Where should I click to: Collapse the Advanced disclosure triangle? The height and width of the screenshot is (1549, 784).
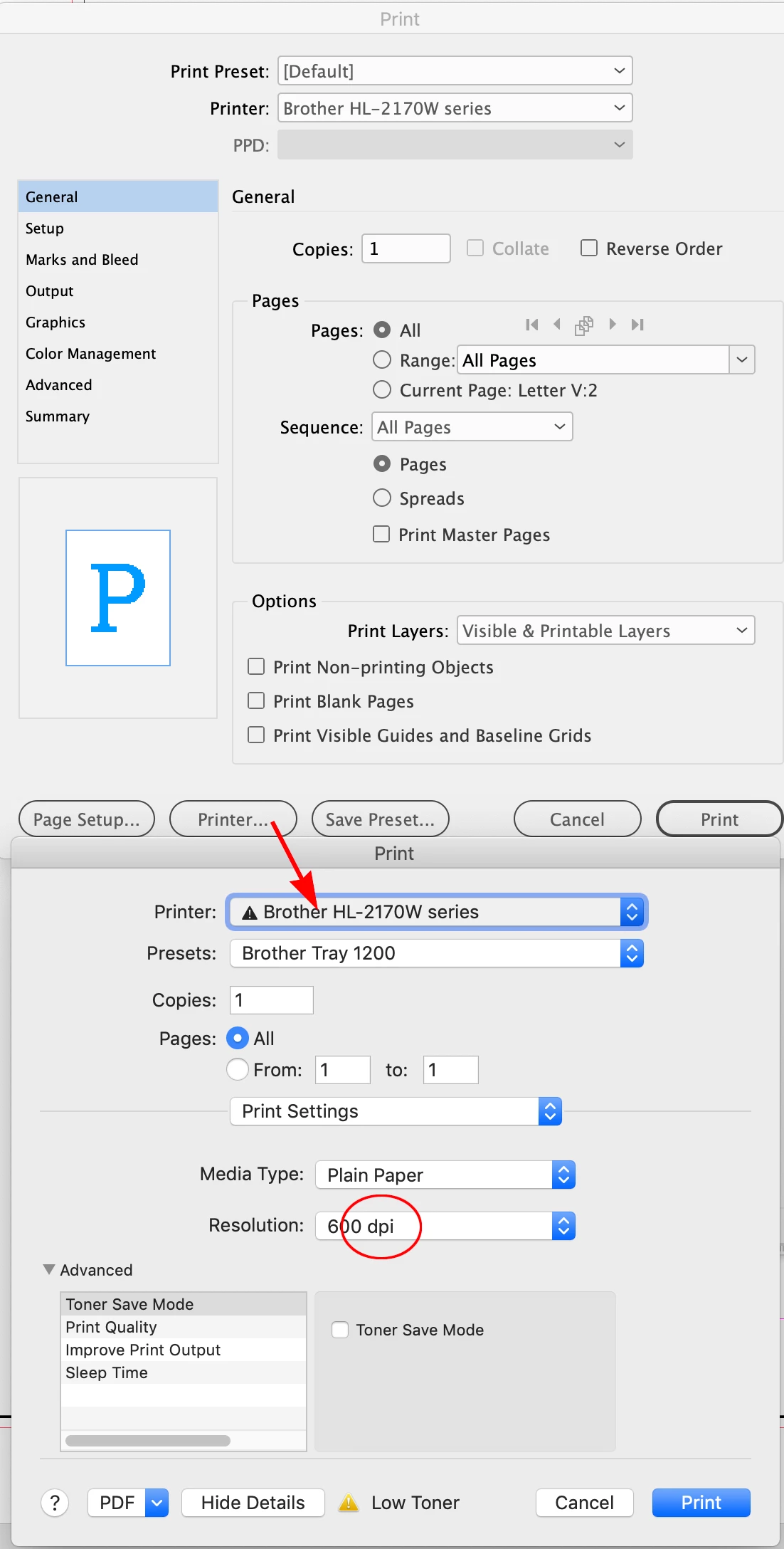[49, 1269]
